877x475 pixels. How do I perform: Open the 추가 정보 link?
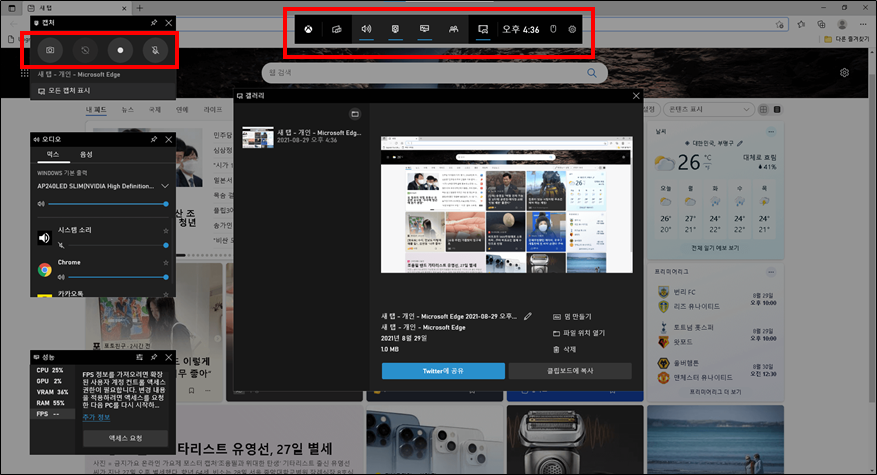[96, 417]
